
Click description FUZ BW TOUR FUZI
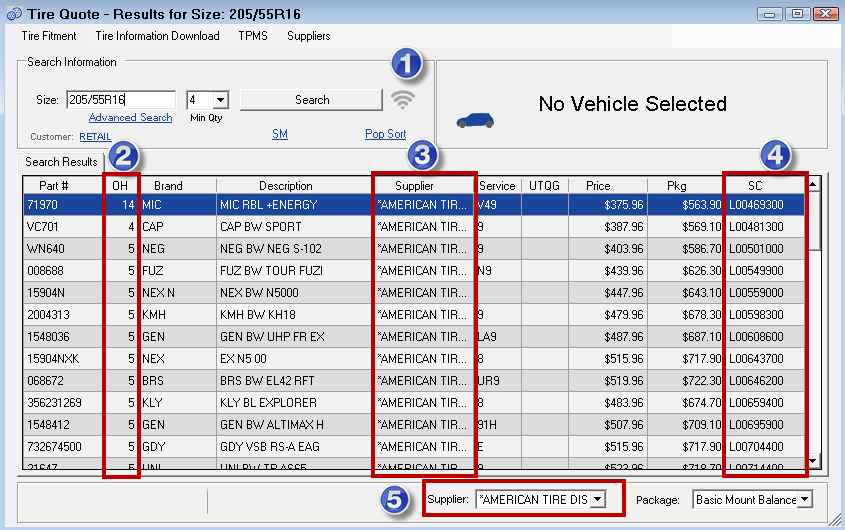tap(271, 271)
